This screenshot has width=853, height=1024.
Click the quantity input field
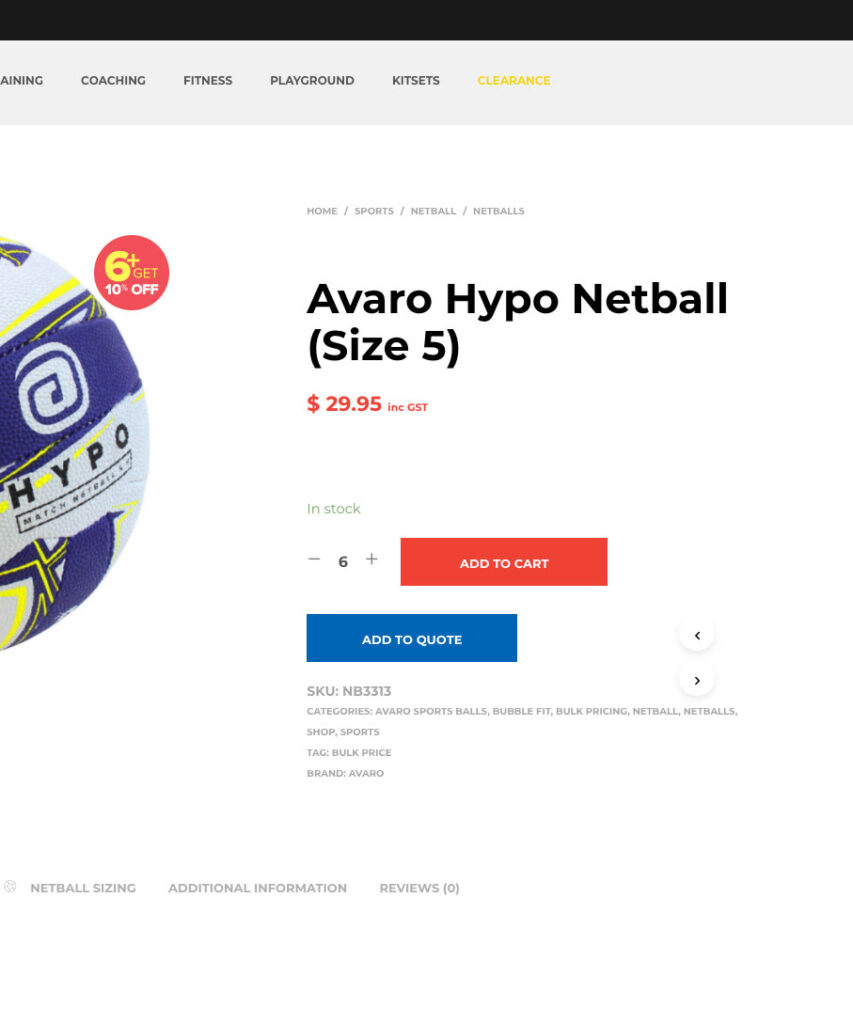click(343, 562)
